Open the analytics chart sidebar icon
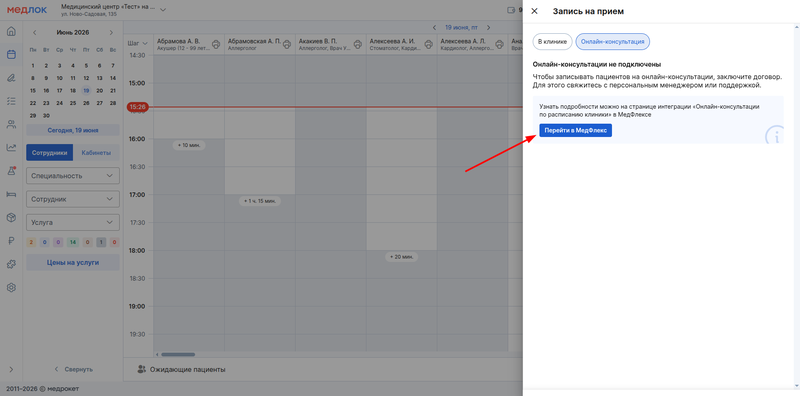Image resolution: width=800 pixels, height=396 pixels. click(11, 147)
